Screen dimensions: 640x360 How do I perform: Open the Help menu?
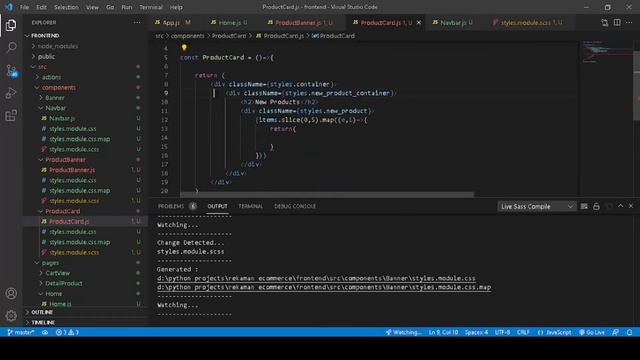[x=176, y=7]
